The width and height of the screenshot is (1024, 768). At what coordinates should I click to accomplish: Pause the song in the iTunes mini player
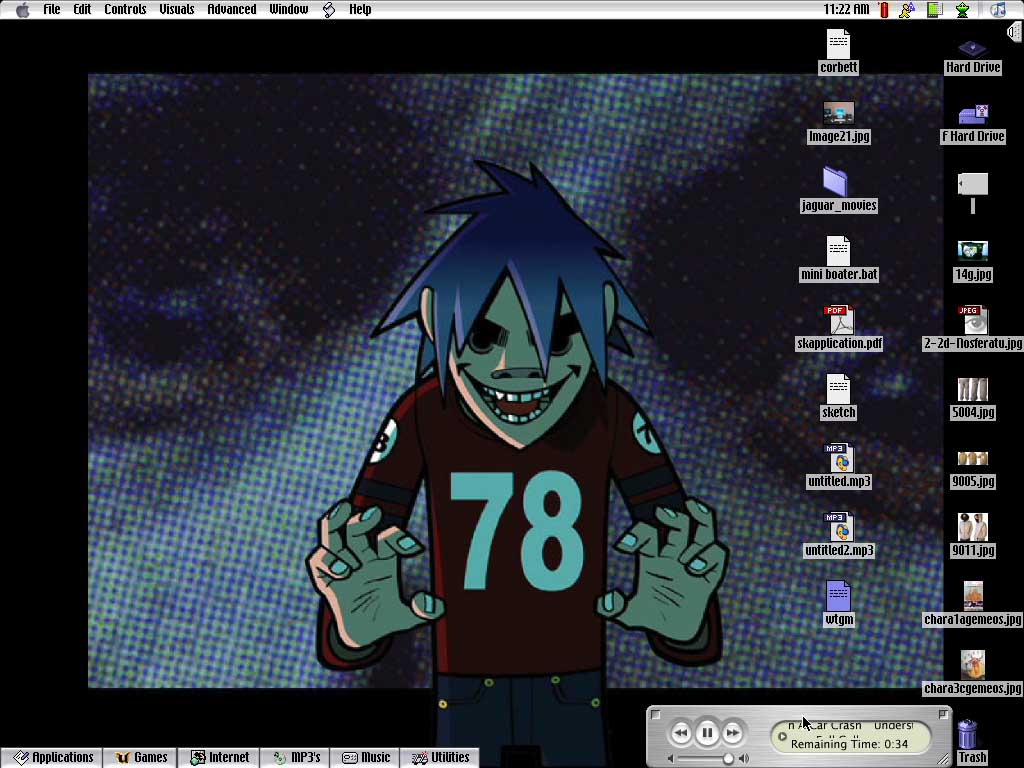pyautogui.click(x=707, y=733)
